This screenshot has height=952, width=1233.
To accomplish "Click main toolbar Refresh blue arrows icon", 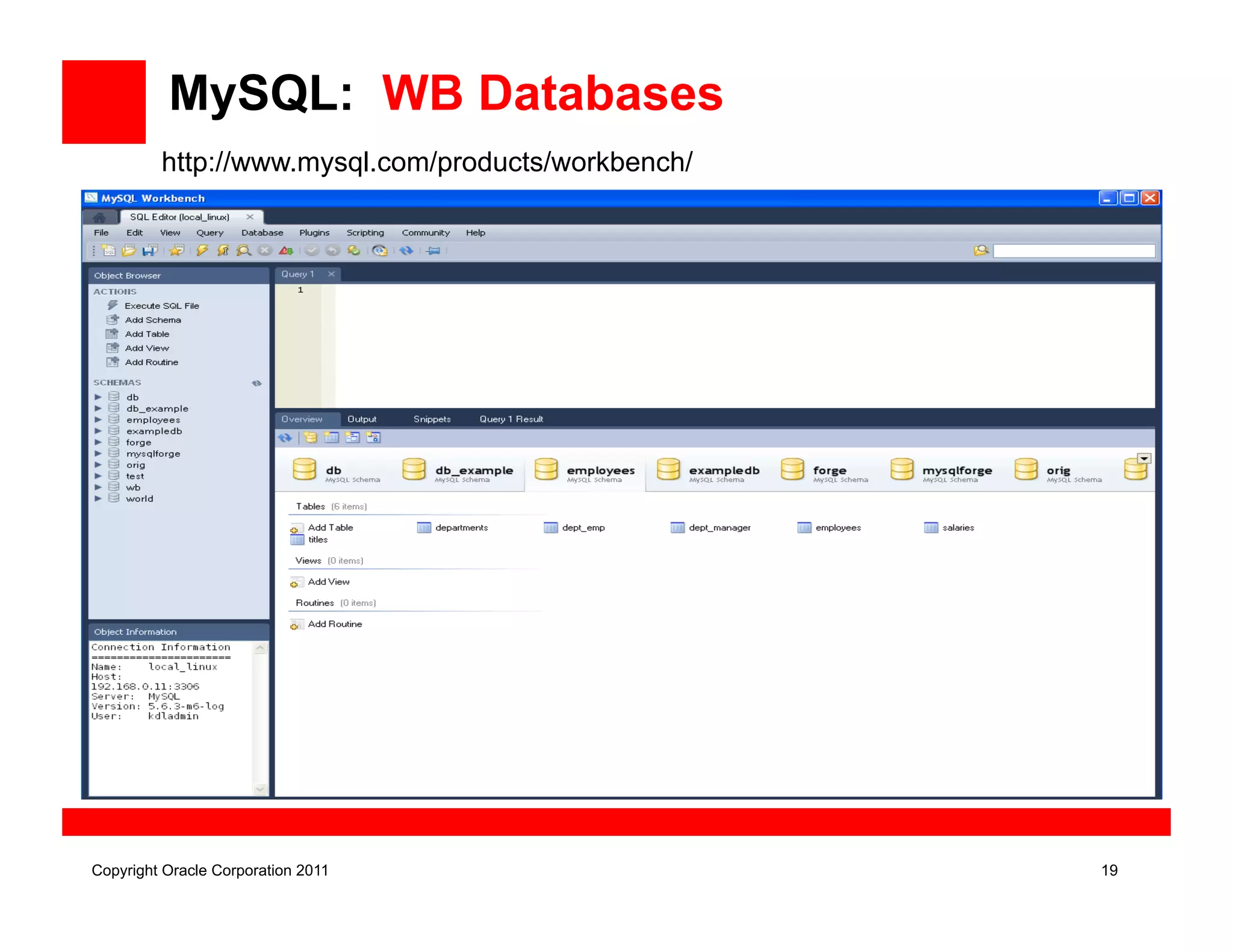I will coord(406,250).
